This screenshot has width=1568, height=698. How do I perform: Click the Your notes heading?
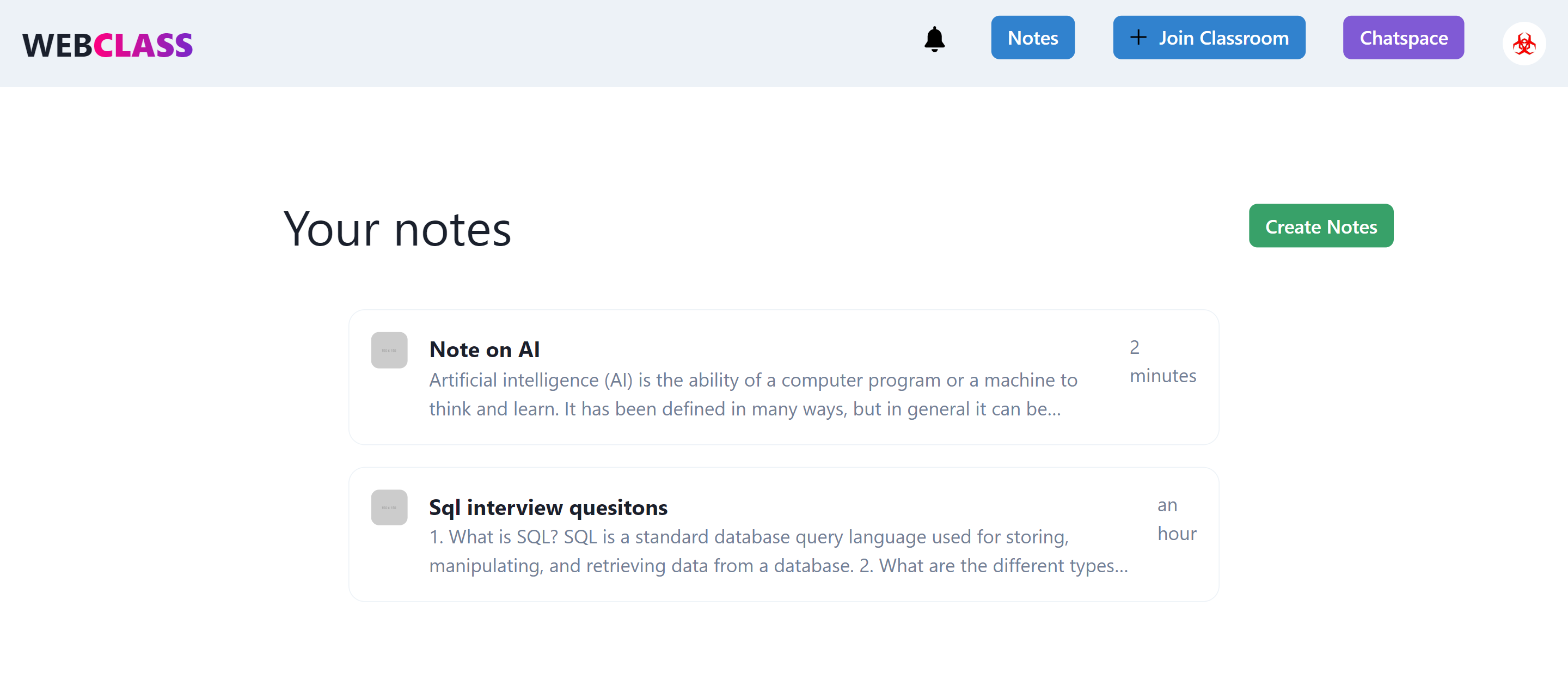[x=397, y=230]
